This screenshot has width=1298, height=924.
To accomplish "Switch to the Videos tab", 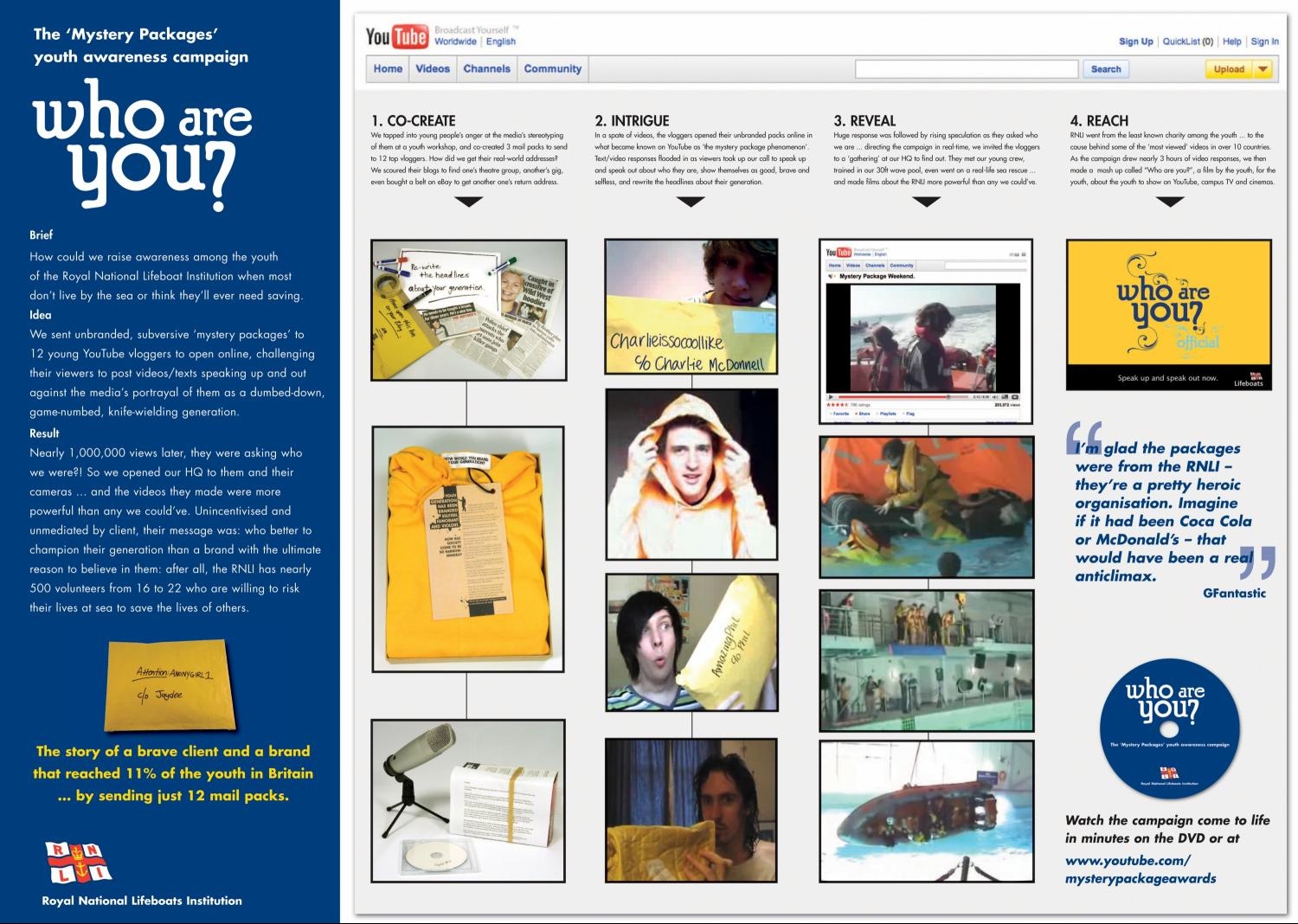I will (433, 69).
